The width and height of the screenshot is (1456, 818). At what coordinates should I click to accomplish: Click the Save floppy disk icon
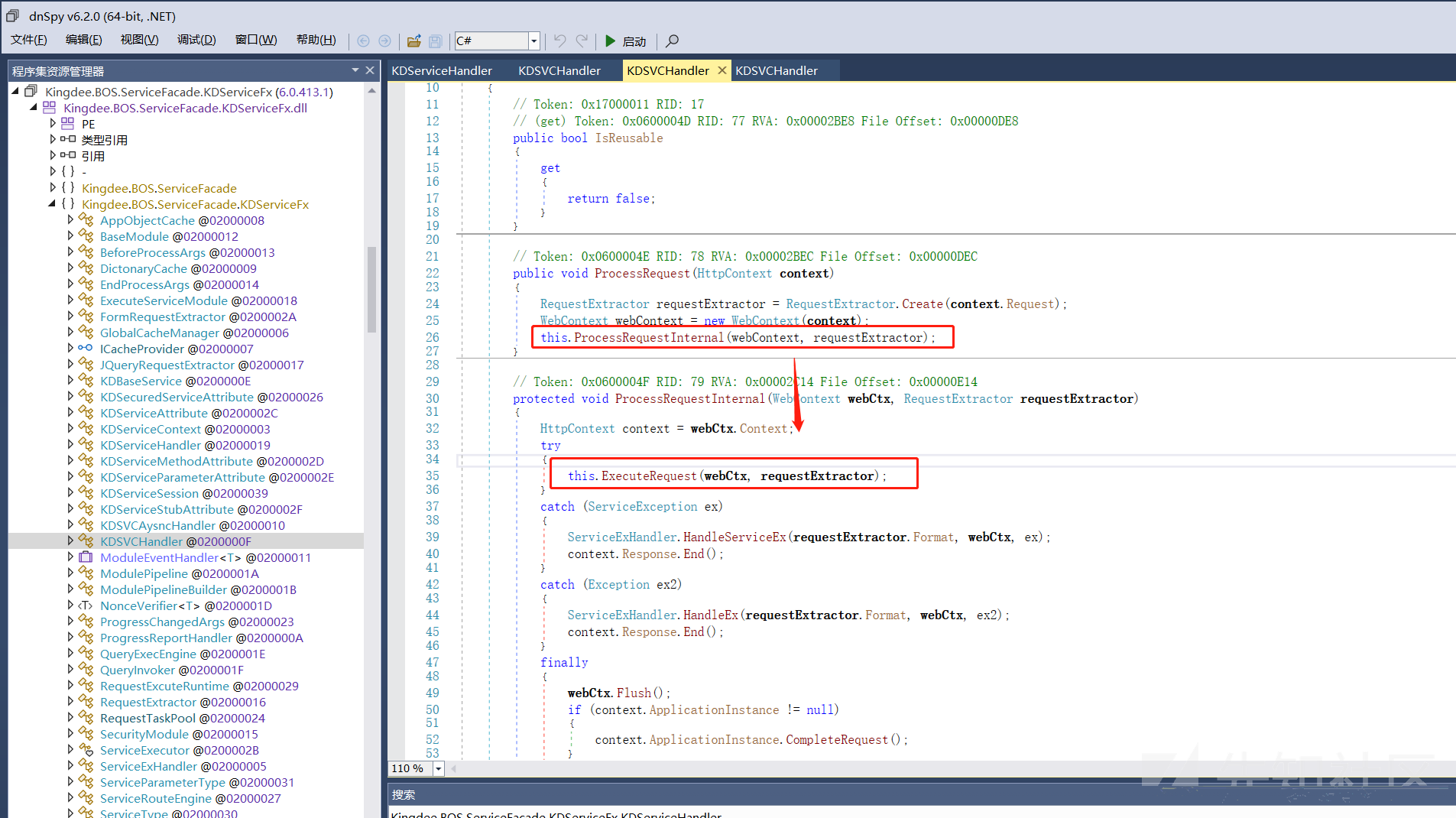pyautogui.click(x=435, y=41)
